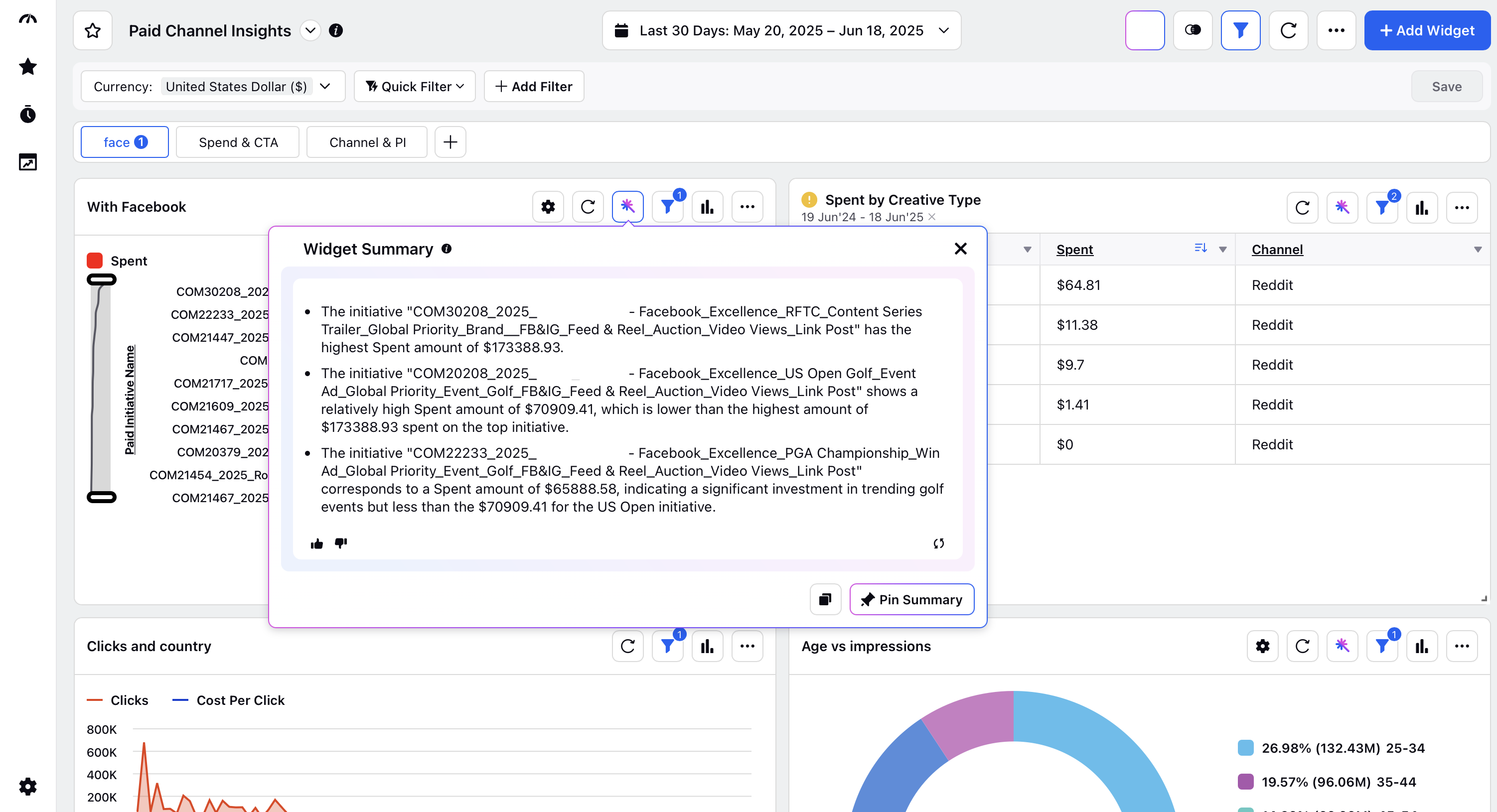The width and height of the screenshot is (1497, 812).
Task: Open the Spent column dropdown arrow
Action: pos(1223,250)
